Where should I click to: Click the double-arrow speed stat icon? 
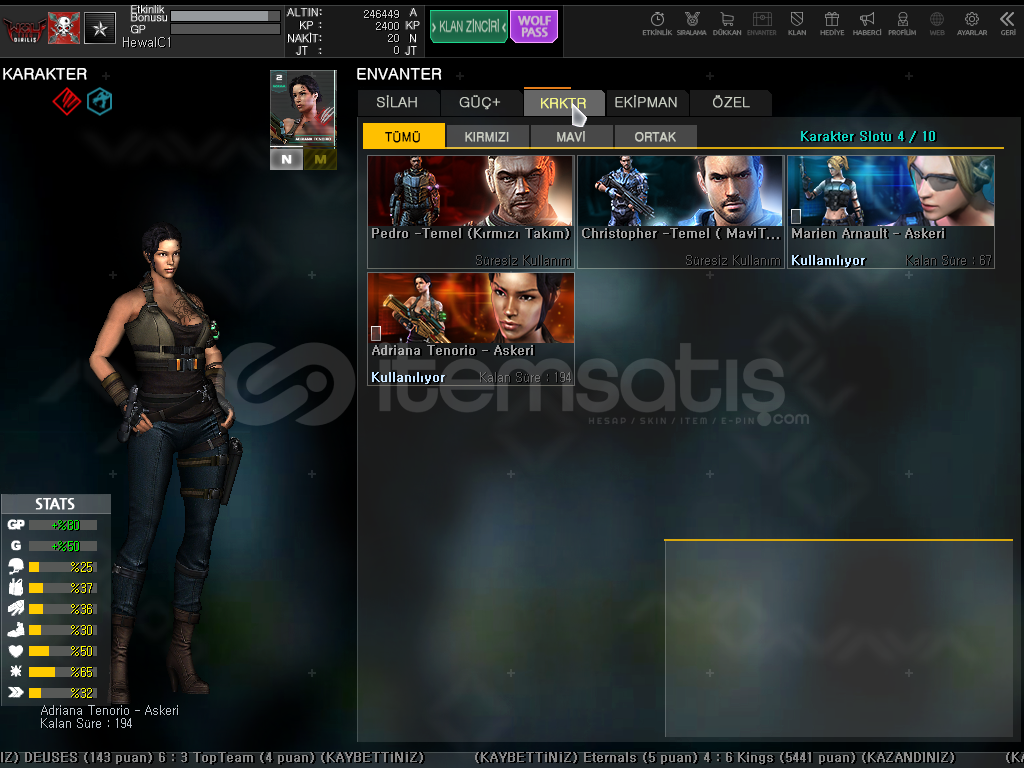[16, 692]
